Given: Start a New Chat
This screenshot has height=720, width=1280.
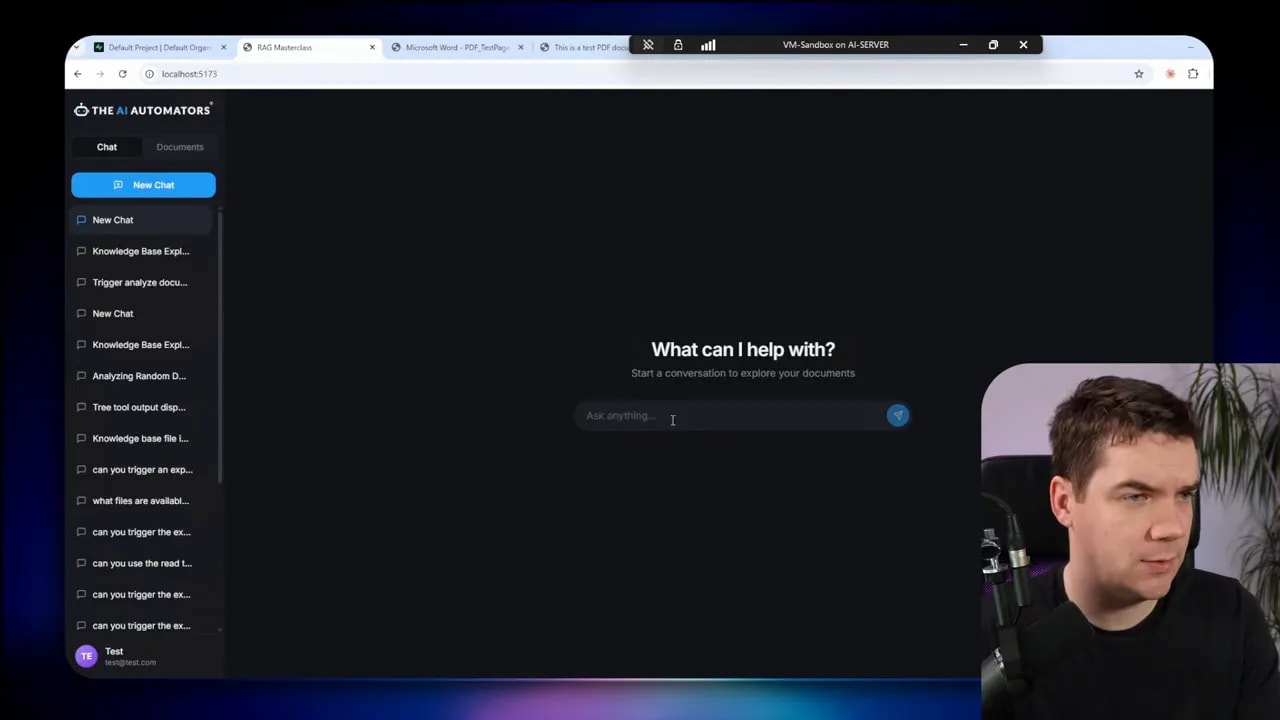Looking at the screenshot, I should tap(143, 184).
